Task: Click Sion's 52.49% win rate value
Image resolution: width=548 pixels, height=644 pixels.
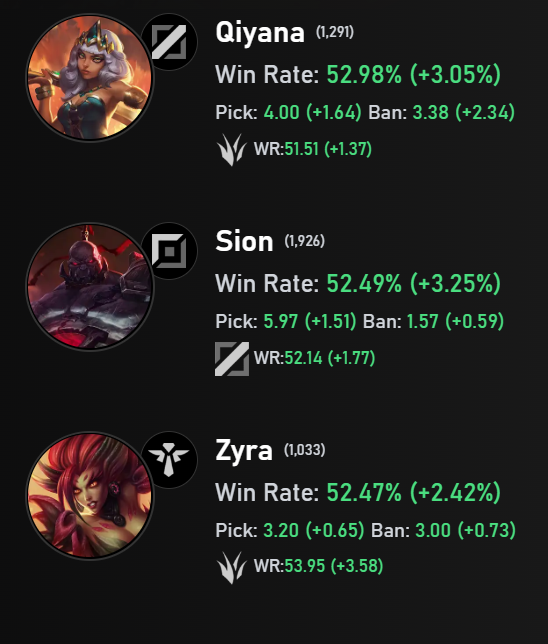Action: (364, 283)
